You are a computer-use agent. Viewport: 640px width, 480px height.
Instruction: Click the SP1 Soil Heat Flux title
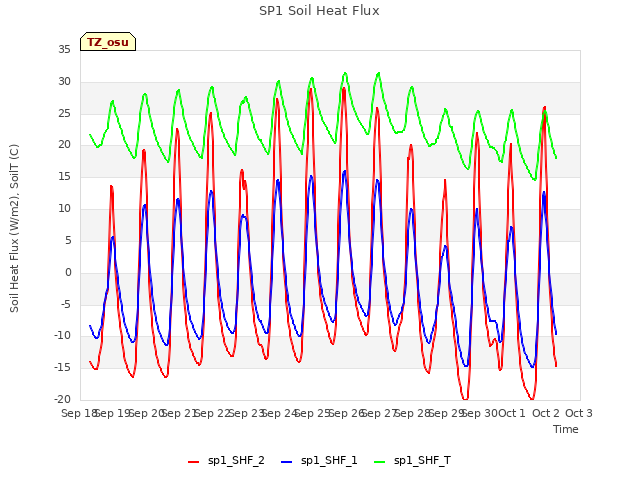319,11
